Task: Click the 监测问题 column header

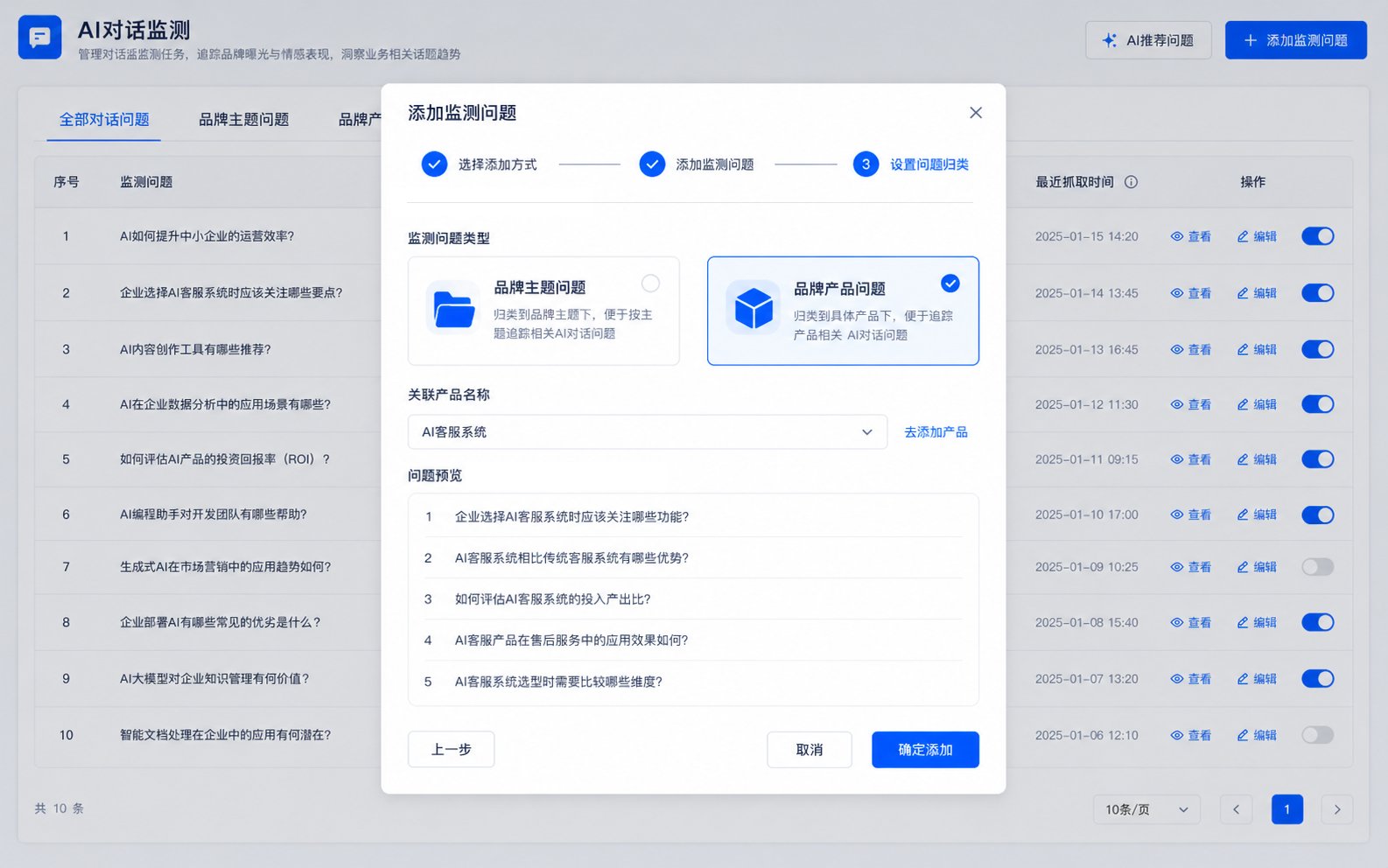Action: click(146, 182)
